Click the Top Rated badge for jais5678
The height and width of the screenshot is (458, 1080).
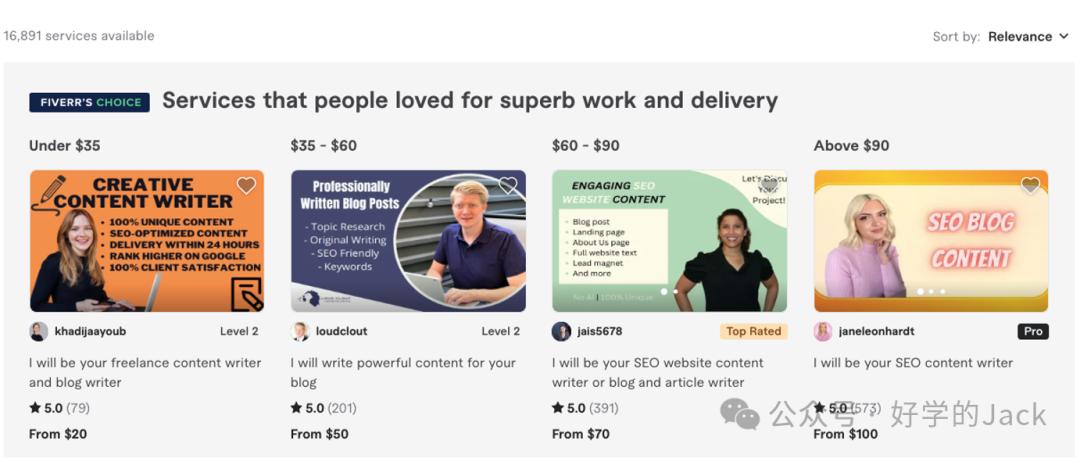[754, 332]
